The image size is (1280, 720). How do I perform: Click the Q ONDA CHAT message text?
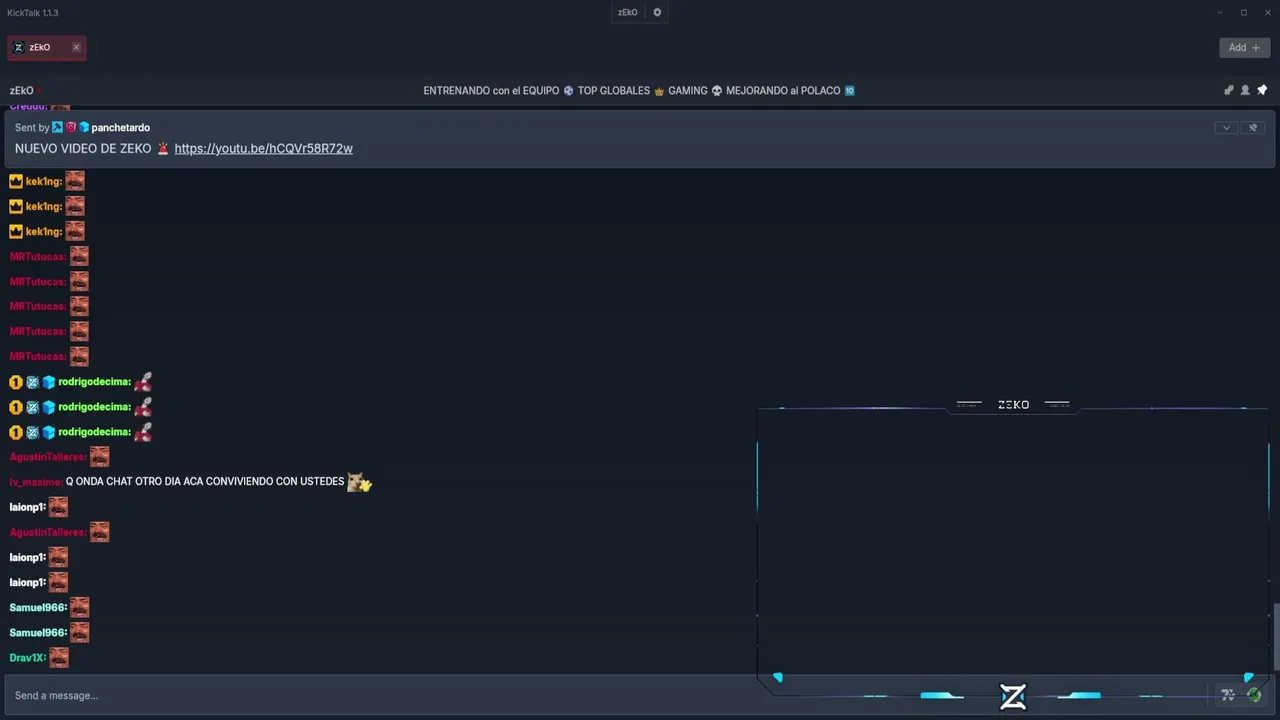pos(205,482)
